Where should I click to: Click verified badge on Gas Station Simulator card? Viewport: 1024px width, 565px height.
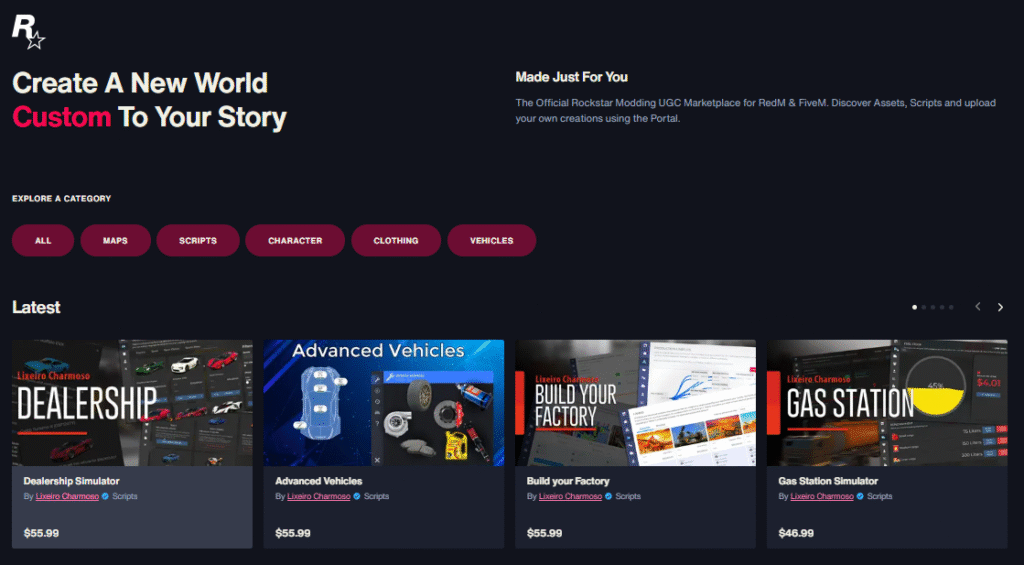coord(860,496)
